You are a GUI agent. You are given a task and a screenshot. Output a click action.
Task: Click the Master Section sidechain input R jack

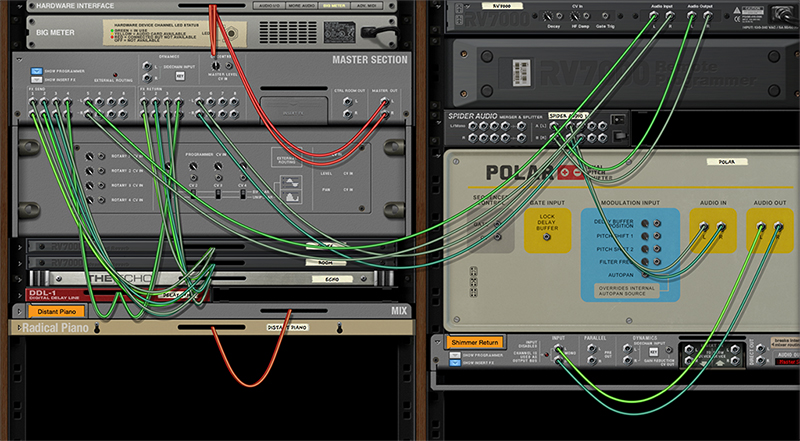(x=147, y=78)
